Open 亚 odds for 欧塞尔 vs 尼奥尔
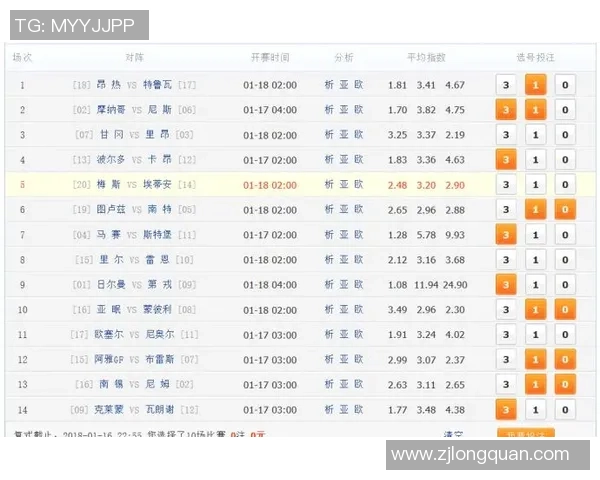Viewport: 600px width, 480px height. pyautogui.click(x=344, y=335)
